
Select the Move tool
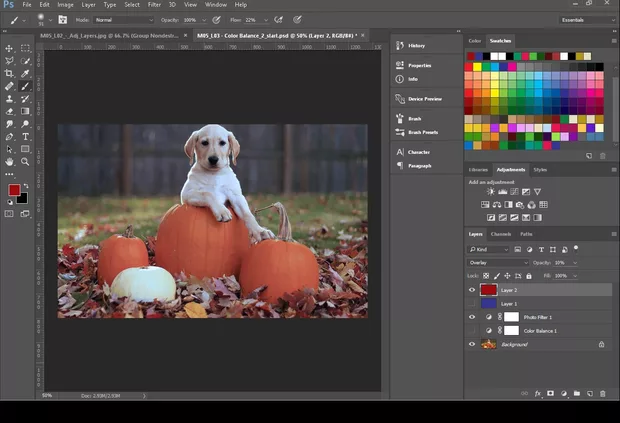[9, 48]
